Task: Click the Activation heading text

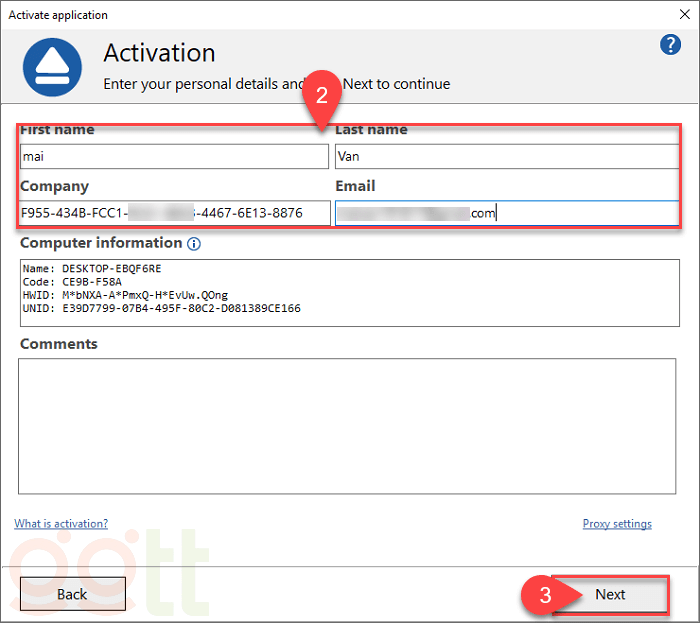Action: [x=159, y=53]
